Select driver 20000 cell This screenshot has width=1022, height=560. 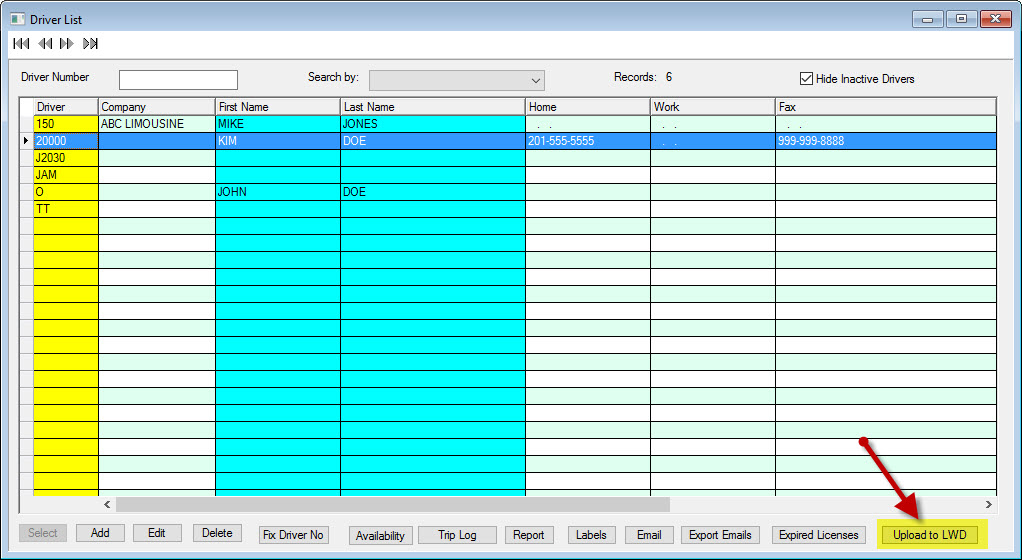pyautogui.click(x=66, y=141)
